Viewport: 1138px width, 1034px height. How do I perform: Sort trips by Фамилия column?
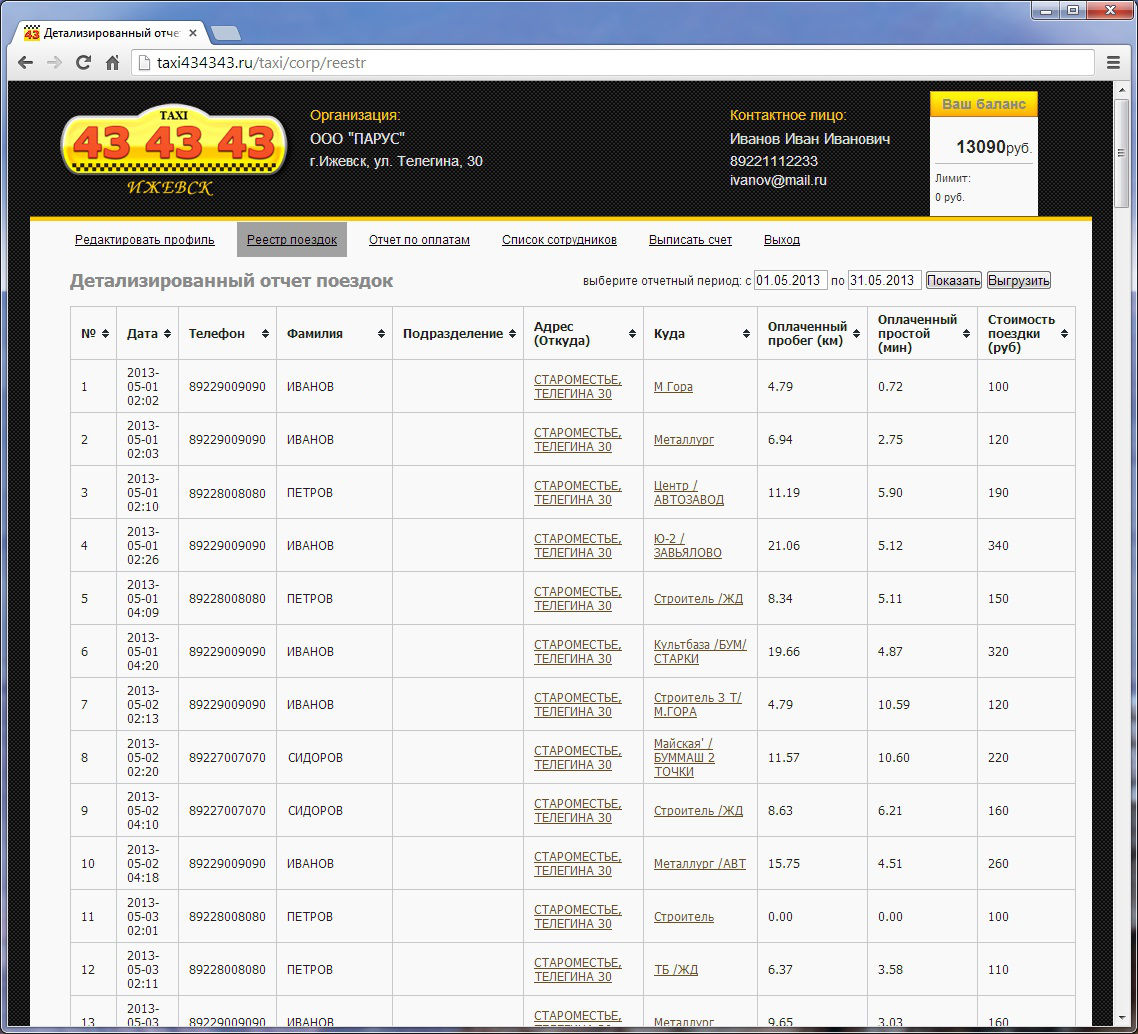click(x=381, y=334)
